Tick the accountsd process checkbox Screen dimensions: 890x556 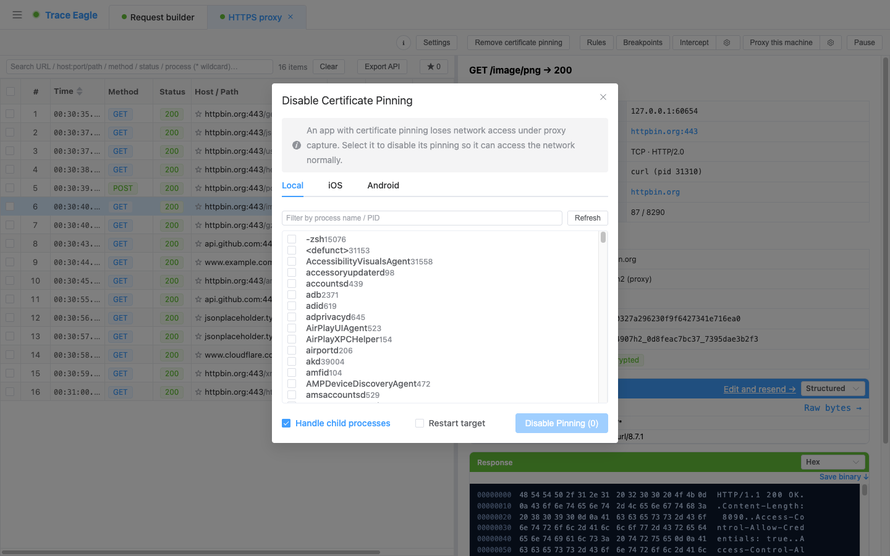pos(292,284)
